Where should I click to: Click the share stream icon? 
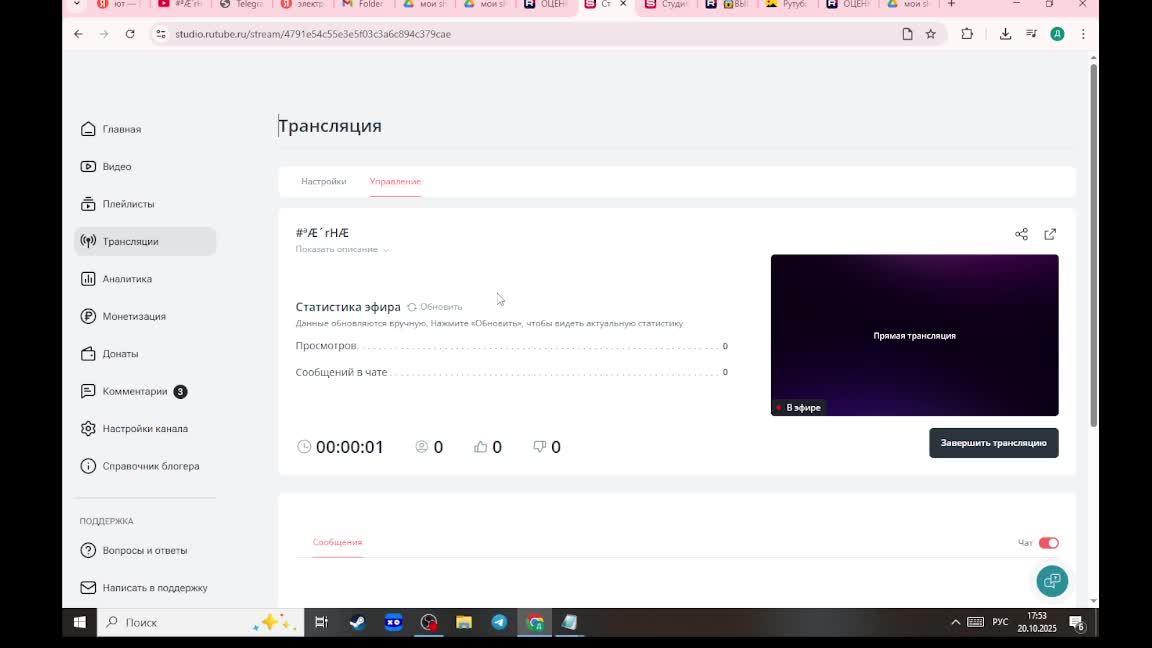pyautogui.click(x=1021, y=234)
